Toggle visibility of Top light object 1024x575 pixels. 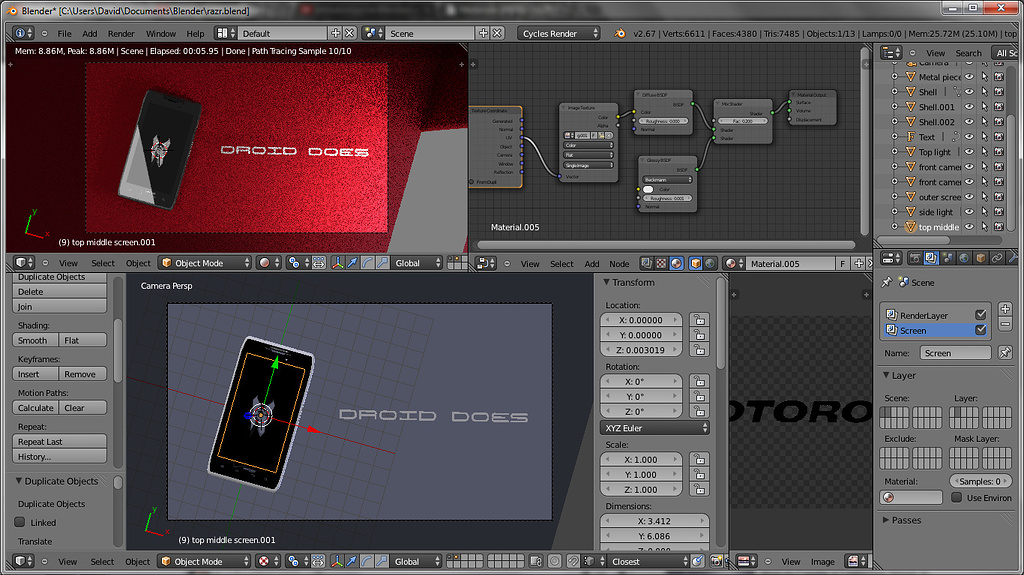click(969, 152)
